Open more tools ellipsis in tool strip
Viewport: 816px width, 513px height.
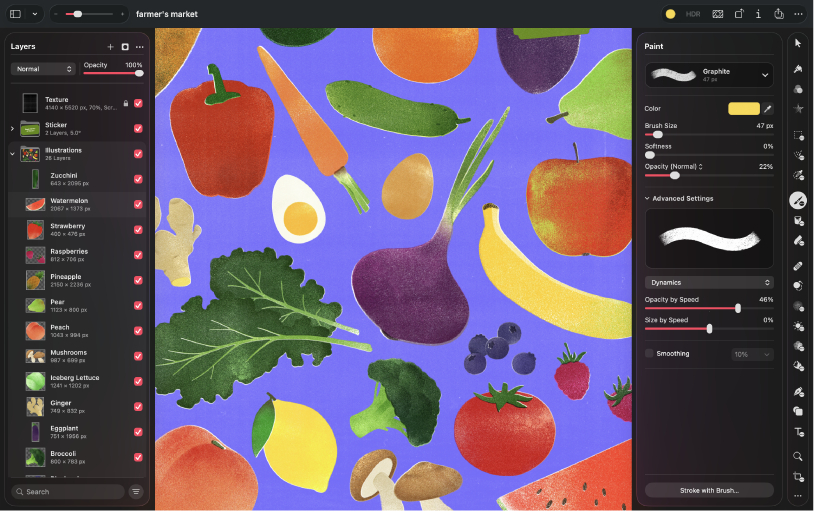tap(799, 497)
